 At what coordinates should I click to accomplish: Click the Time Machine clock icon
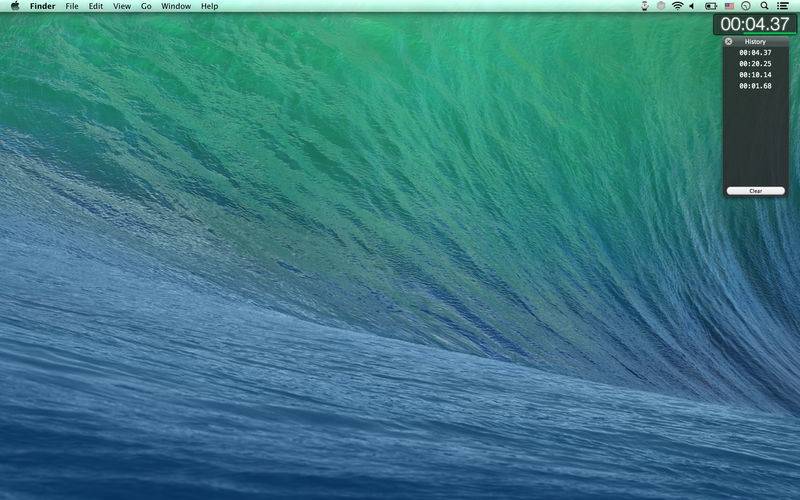pos(746,6)
